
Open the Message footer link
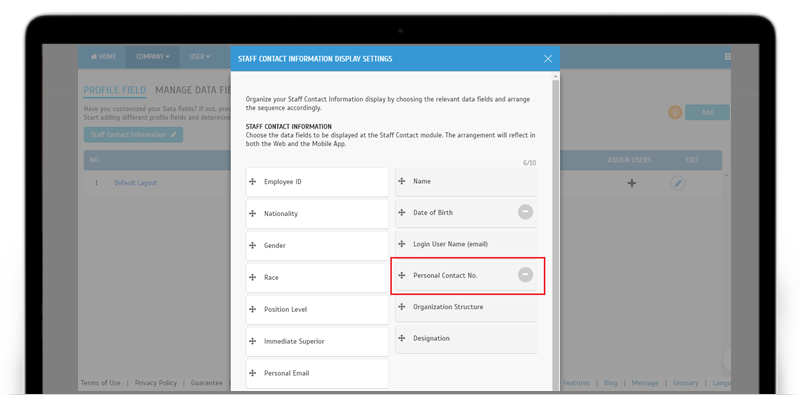(645, 383)
